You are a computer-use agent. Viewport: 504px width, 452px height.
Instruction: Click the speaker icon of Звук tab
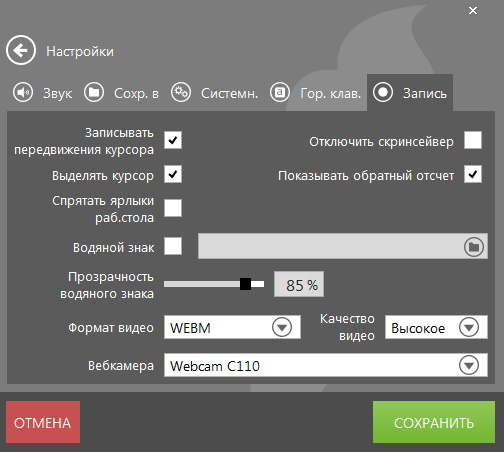point(23,92)
